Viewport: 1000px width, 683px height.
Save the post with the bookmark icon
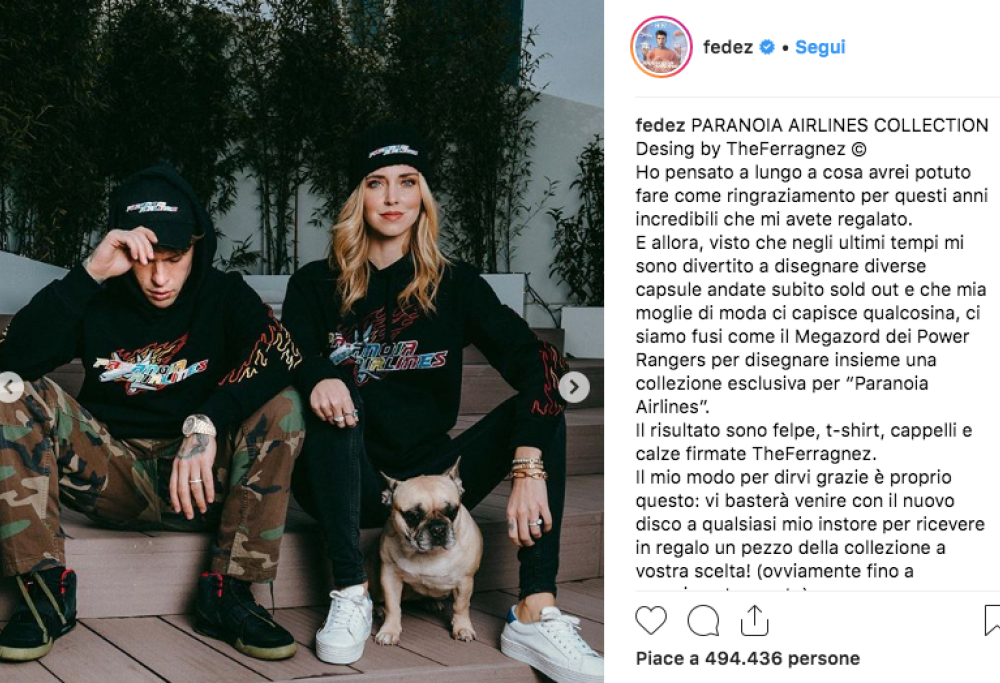coord(992,620)
